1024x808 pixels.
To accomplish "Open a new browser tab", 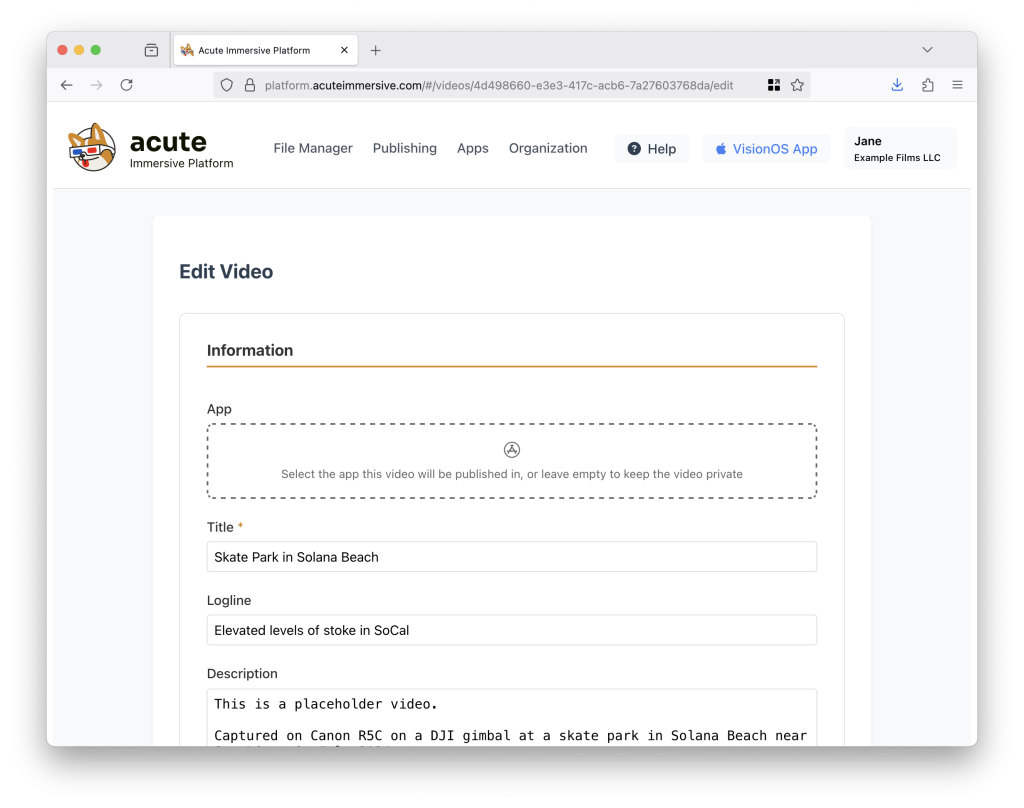I will click(x=376, y=50).
